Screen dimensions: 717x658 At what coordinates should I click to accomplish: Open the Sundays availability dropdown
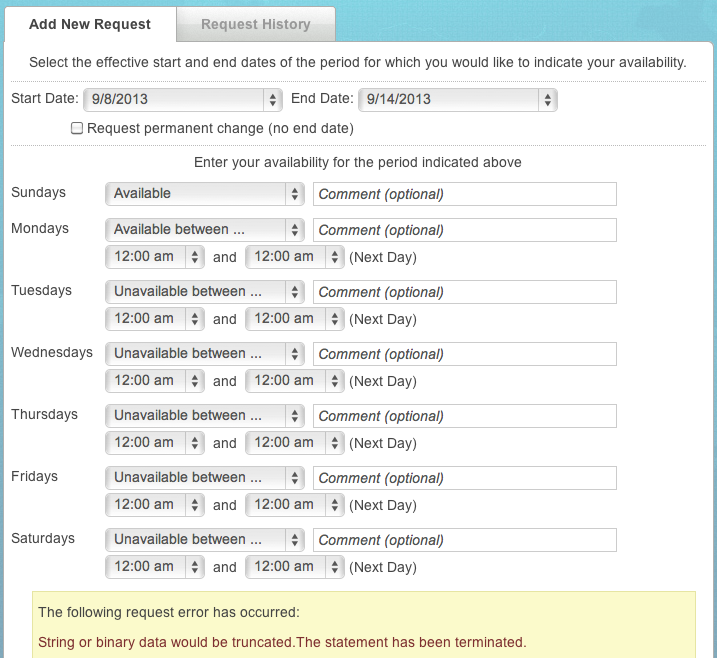[x=205, y=194]
